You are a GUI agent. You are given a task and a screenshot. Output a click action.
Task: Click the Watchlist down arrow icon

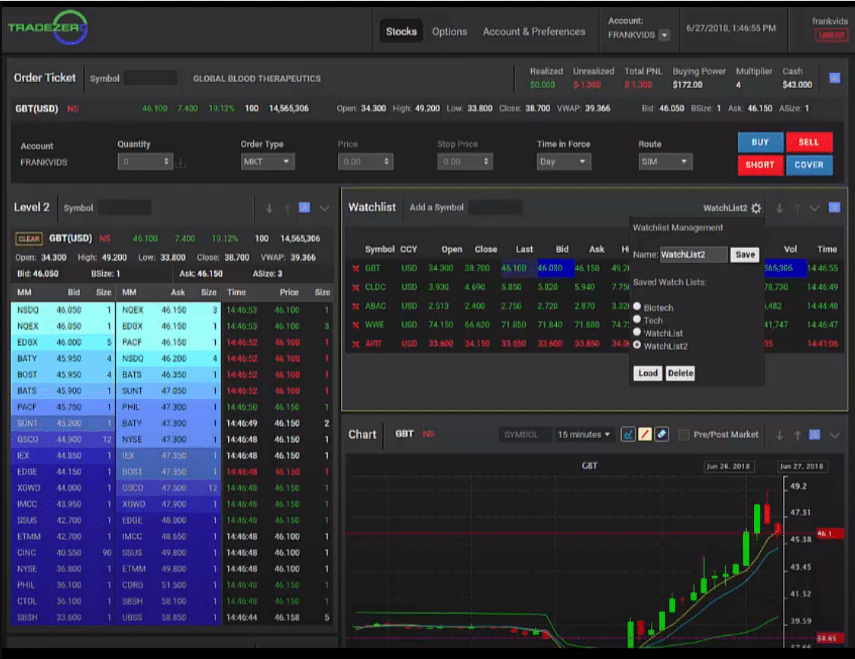780,208
